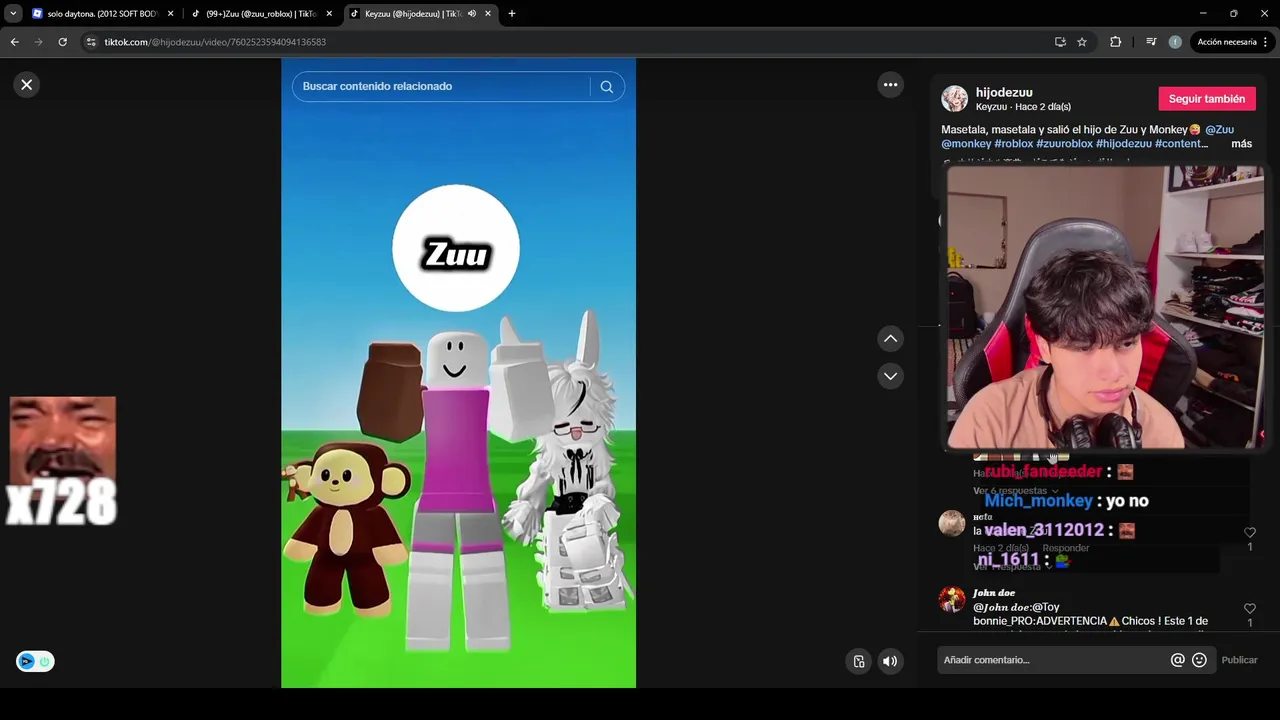Mute the Keyzuu tab via speaker icon
Viewport: 1280px width, 720px height.
(471, 14)
